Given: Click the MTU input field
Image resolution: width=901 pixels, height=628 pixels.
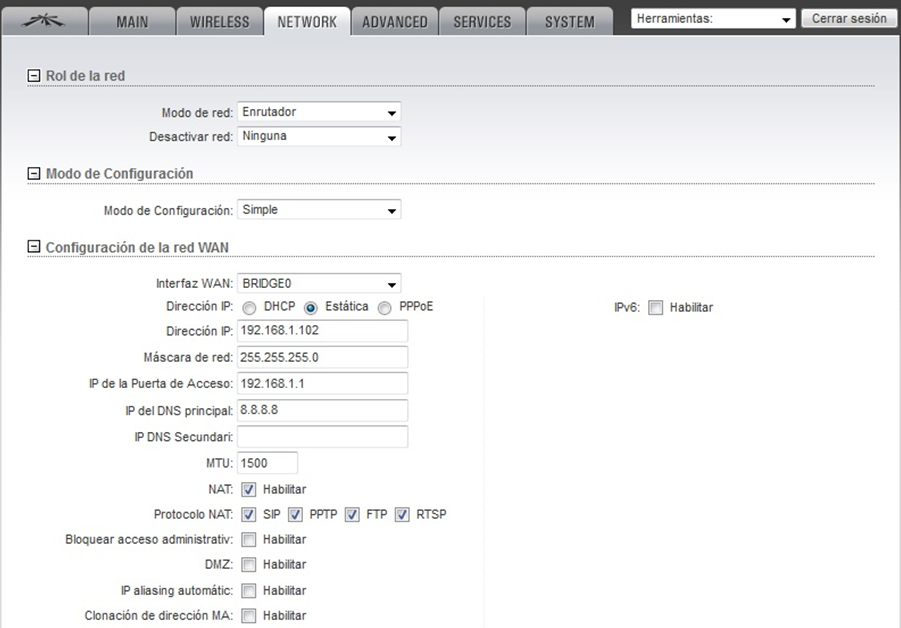Looking at the screenshot, I should coord(267,463).
